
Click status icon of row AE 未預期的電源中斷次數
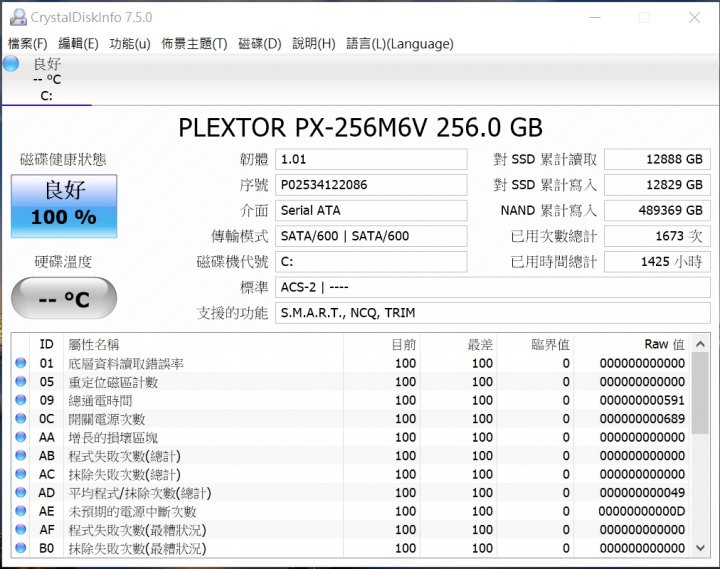click(21, 511)
